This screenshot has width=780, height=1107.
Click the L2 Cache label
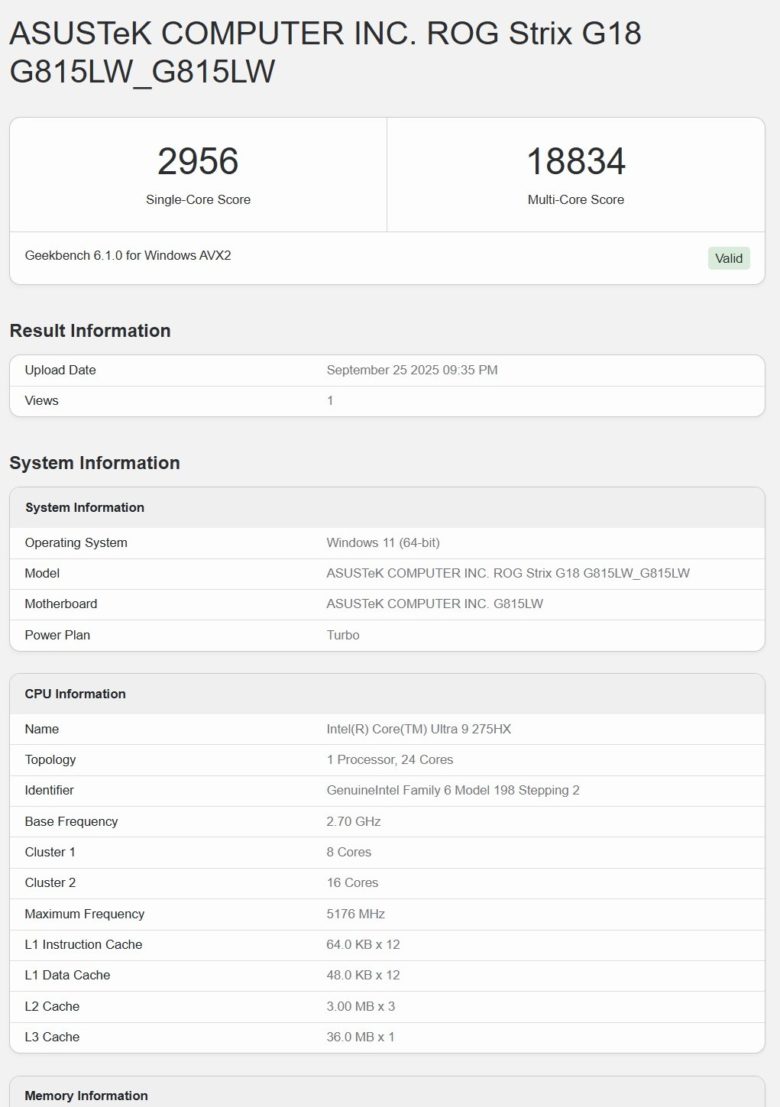click(x=52, y=1006)
